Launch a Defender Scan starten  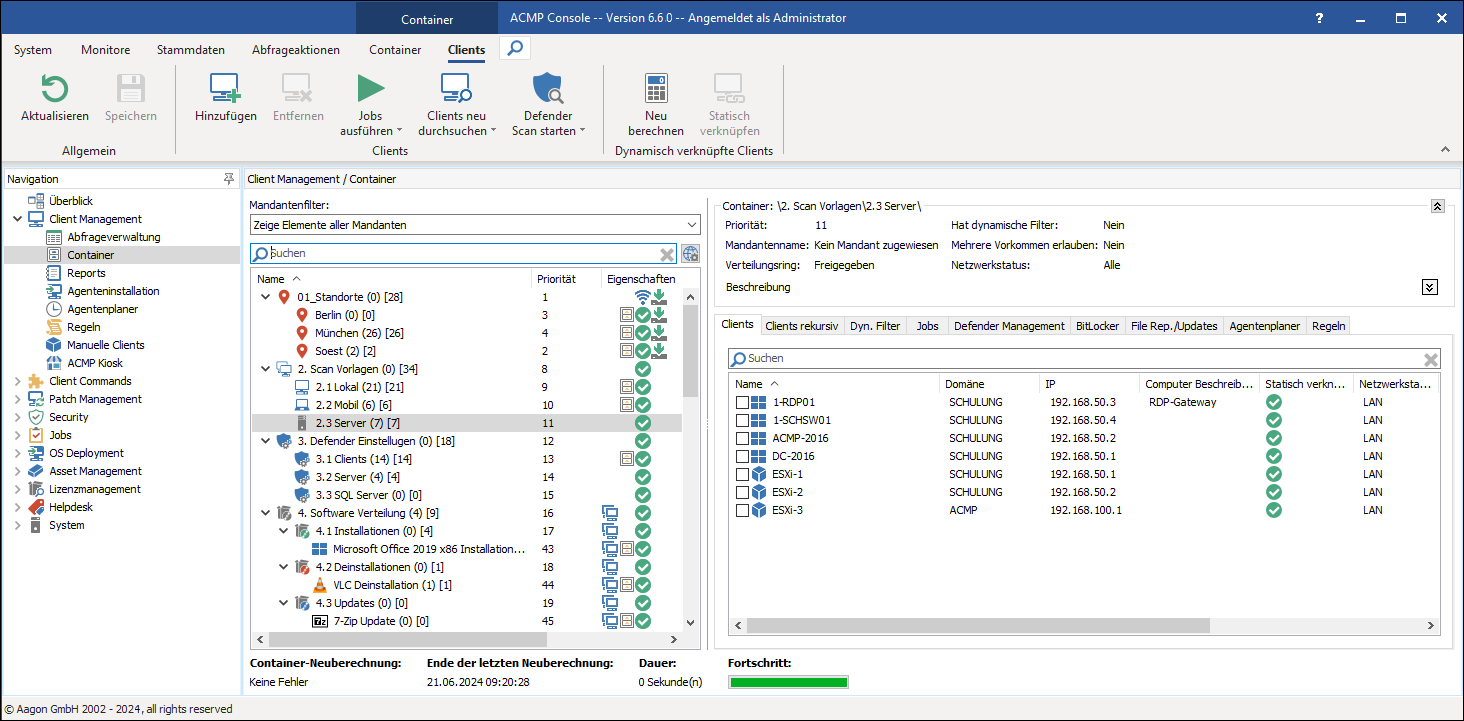click(x=546, y=89)
